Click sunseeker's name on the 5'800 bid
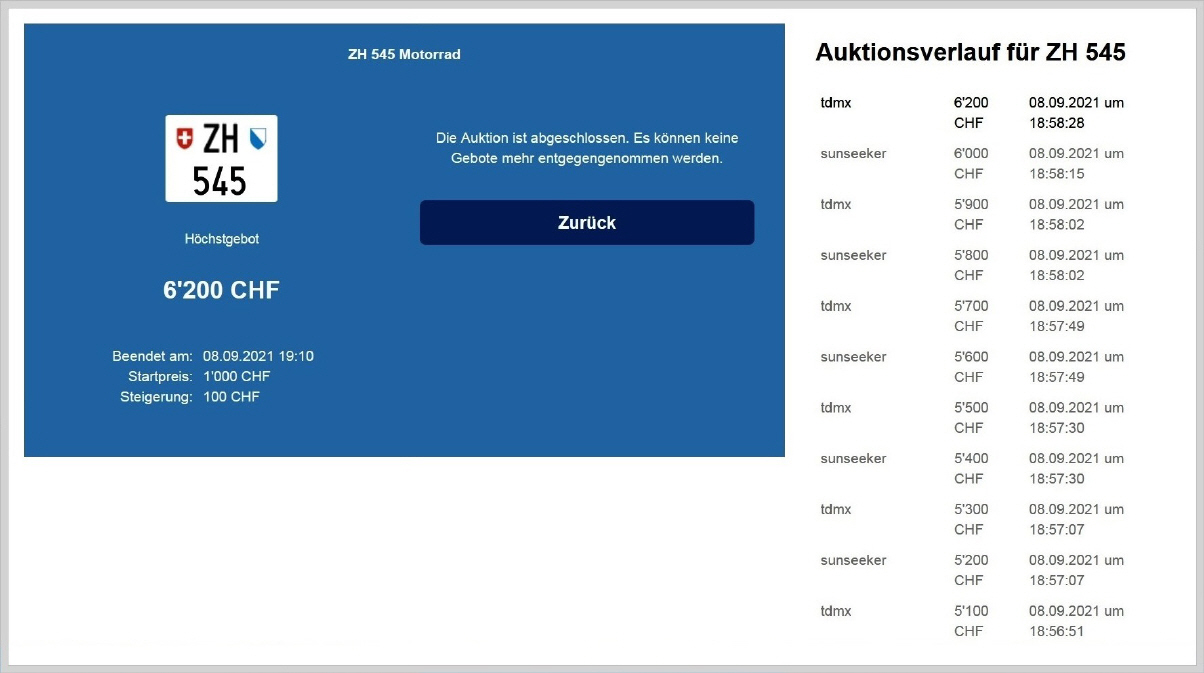Image resolution: width=1204 pixels, height=673 pixels. pyautogui.click(x=853, y=255)
